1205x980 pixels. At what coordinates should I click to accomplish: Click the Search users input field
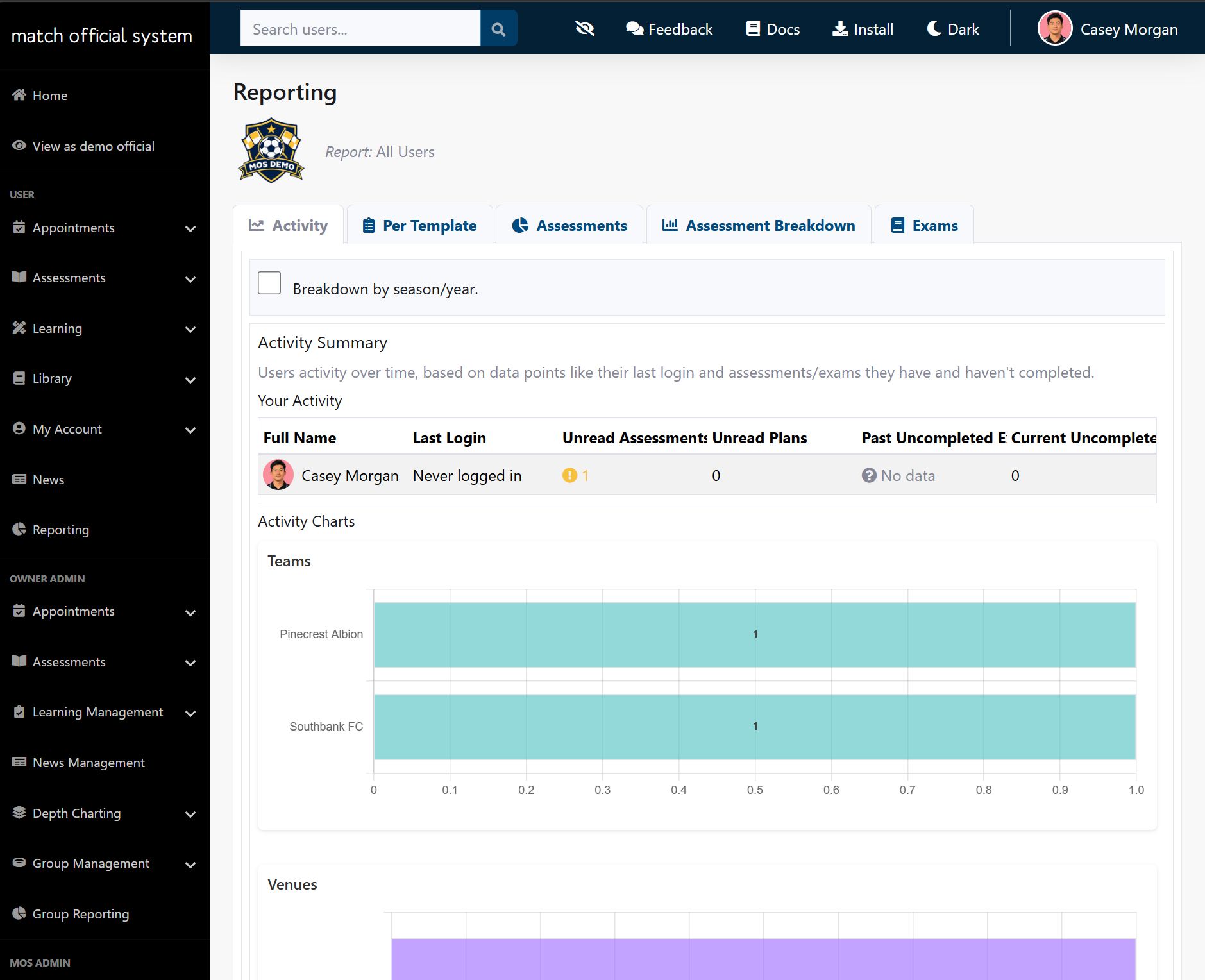click(360, 29)
